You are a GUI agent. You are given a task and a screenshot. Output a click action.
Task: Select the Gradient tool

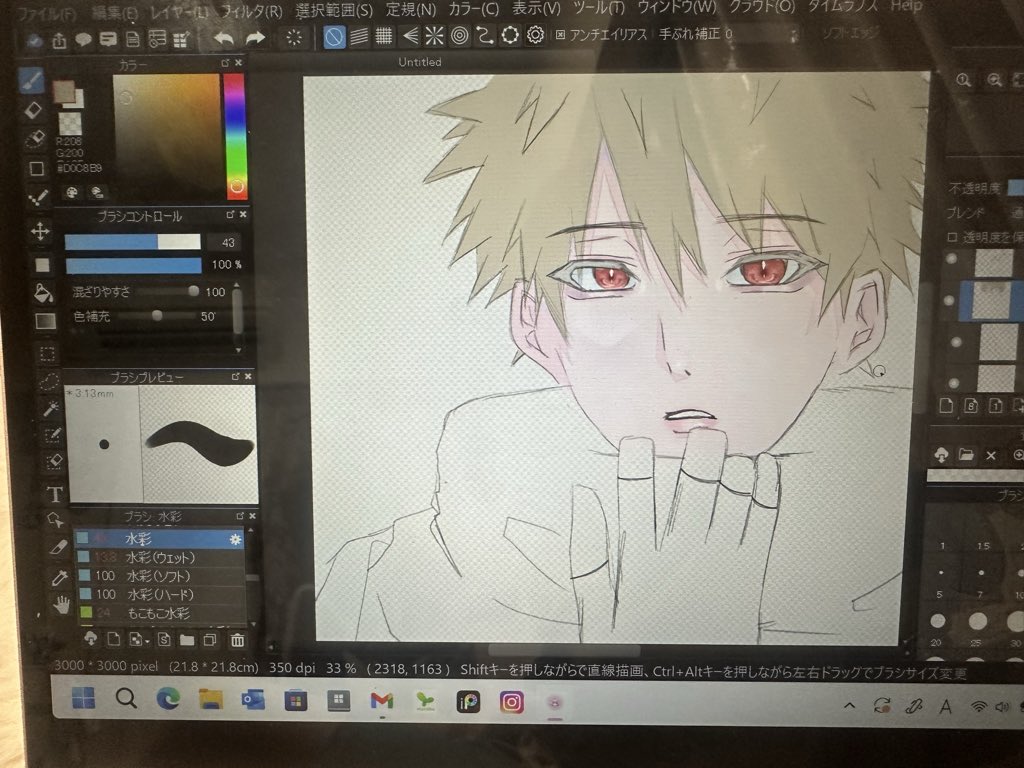pos(45,321)
